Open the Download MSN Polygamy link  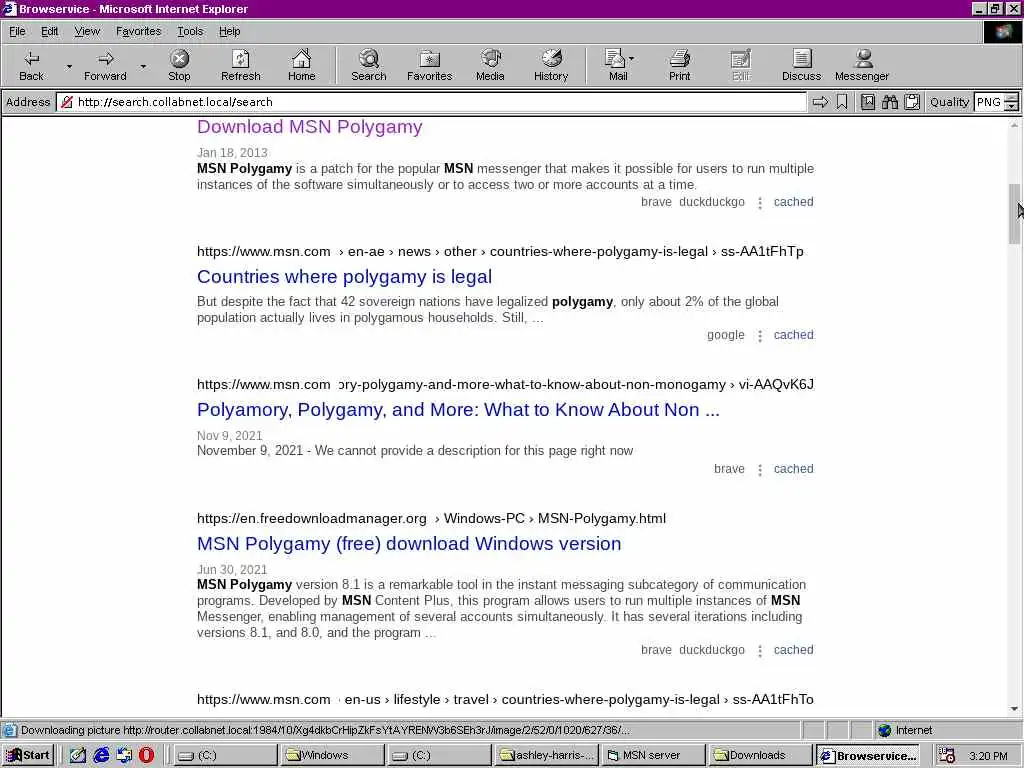pos(310,127)
